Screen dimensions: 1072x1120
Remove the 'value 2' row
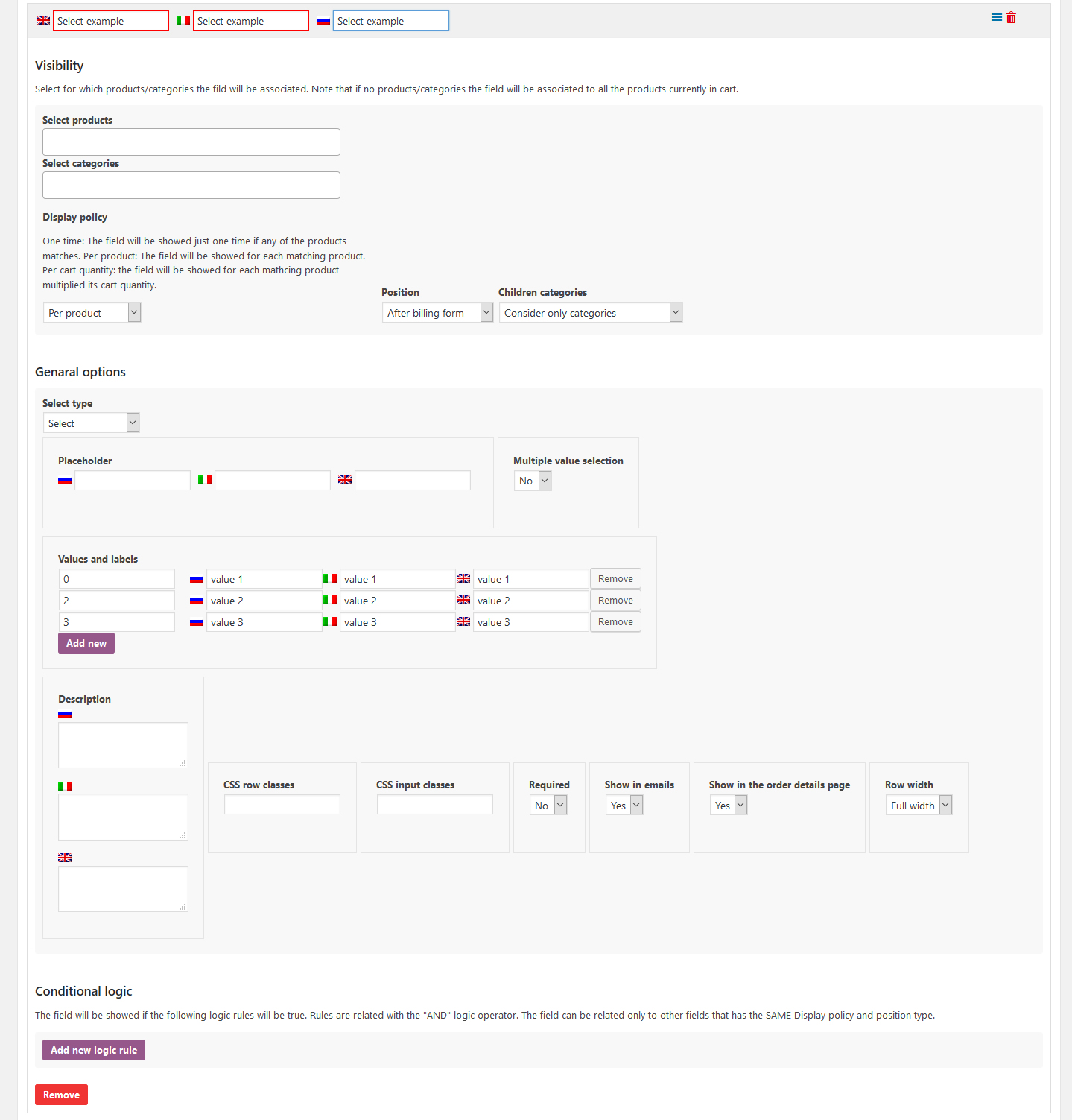pyautogui.click(x=615, y=601)
